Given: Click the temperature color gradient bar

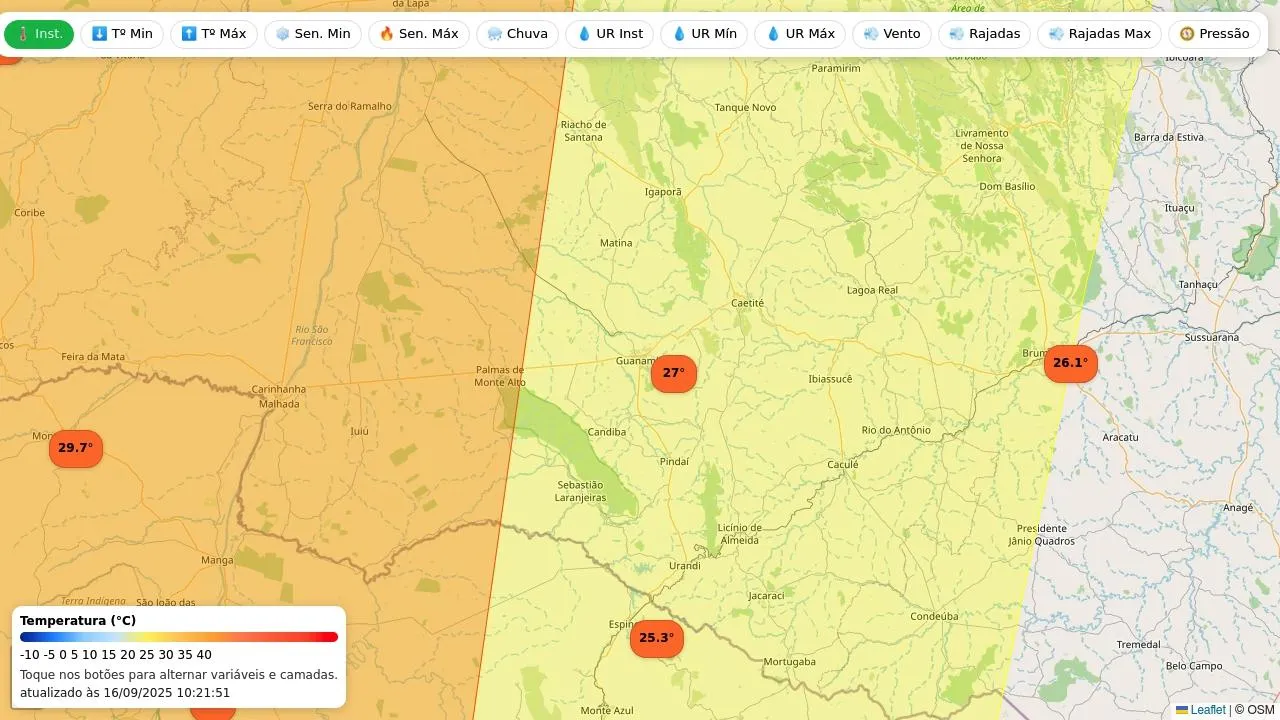Looking at the screenshot, I should click(x=179, y=637).
